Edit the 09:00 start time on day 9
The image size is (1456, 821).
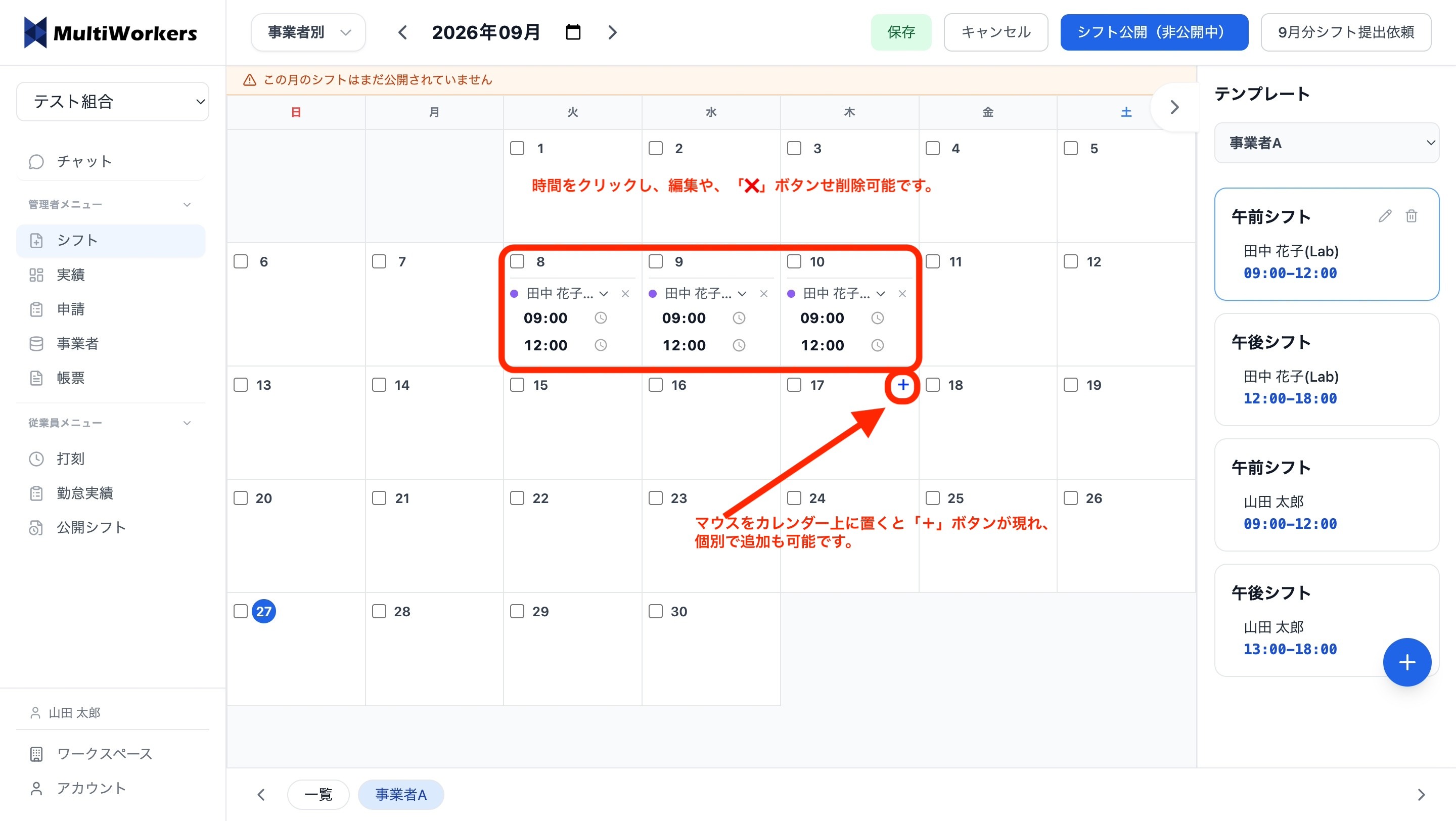tap(684, 318)
